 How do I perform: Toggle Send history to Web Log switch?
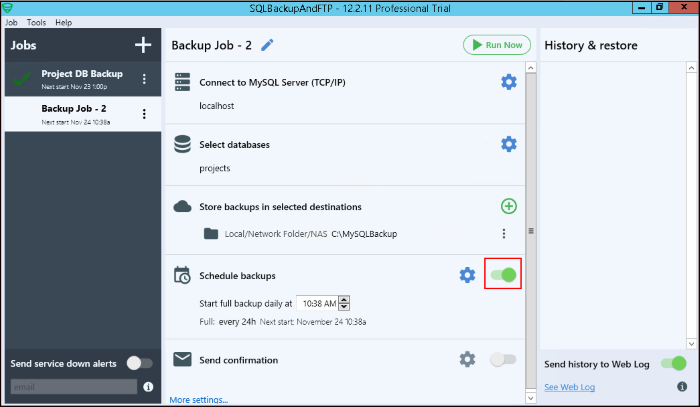(674, 364)
